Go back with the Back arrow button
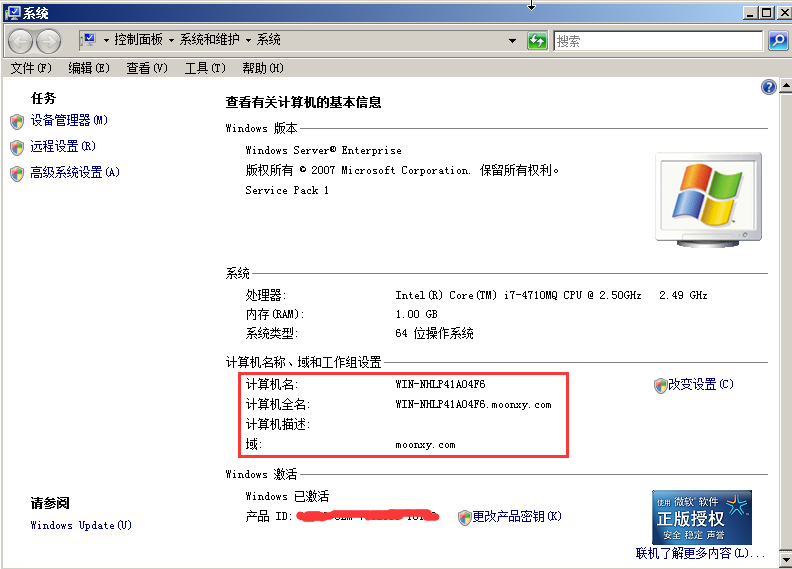Viewport: 792px width, 569px height. click(21, 41)
